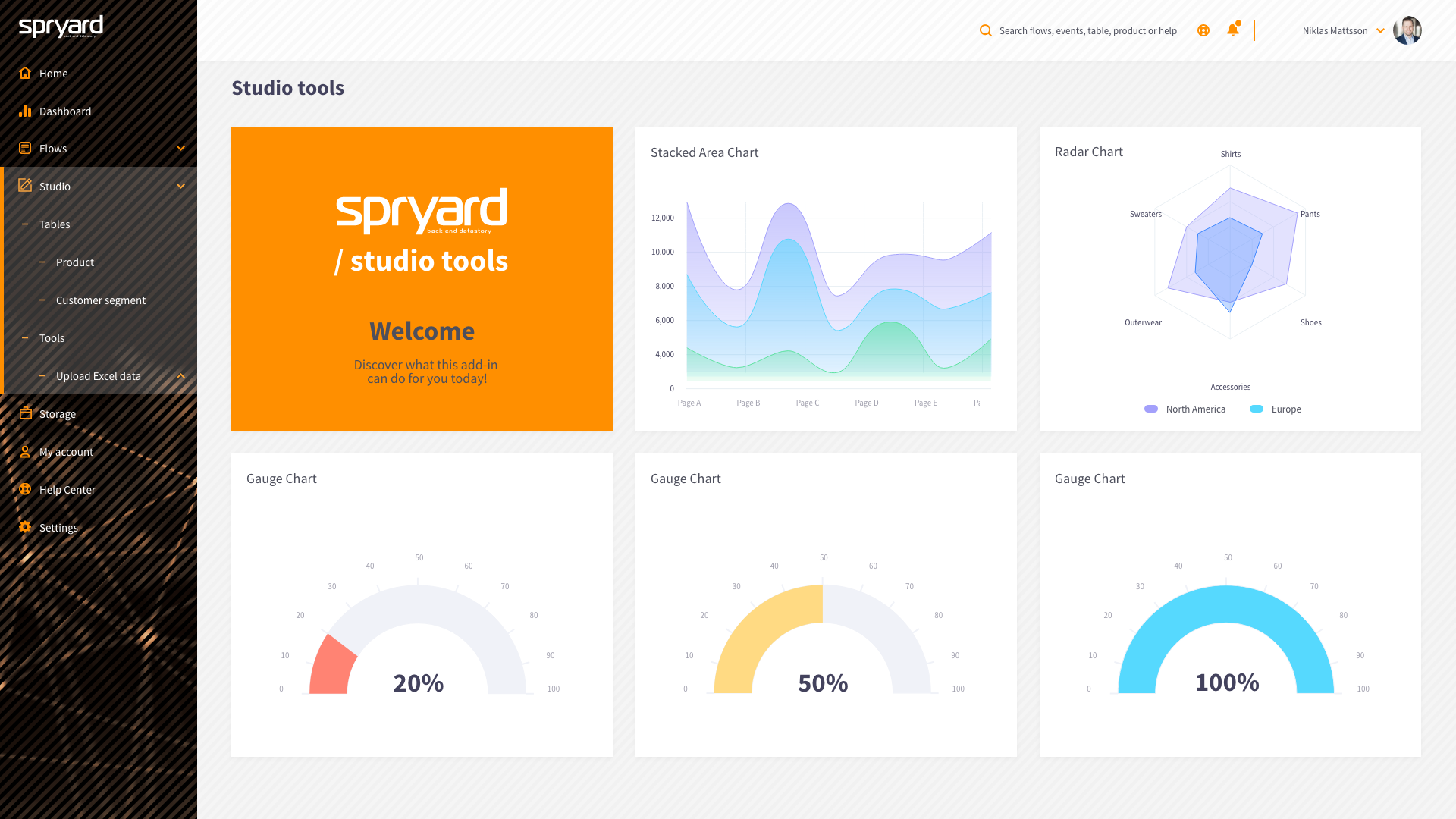Image resolution: width=1456 pixels, height=819 pixels.
Task: Click the 100% gauge blue arc
Action: coord(1226,604)
